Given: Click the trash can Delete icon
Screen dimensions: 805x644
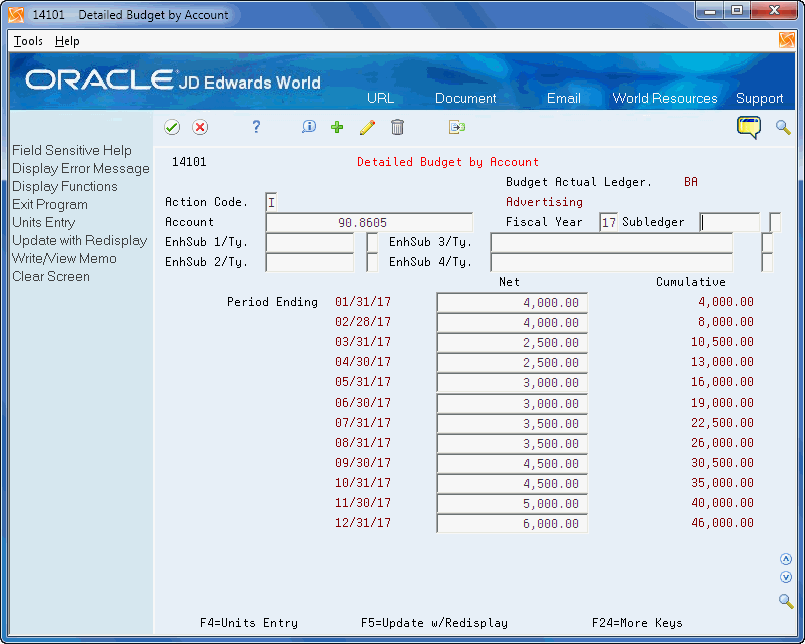Looking at the screenshot, I should coord(397,127).
